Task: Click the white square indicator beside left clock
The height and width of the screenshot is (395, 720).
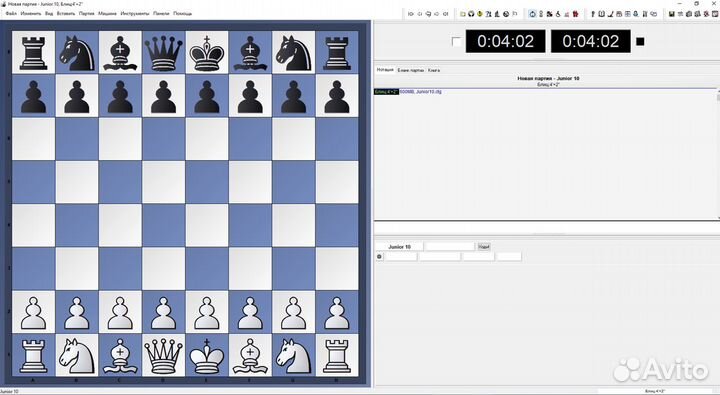Action: tap(456, 42)
